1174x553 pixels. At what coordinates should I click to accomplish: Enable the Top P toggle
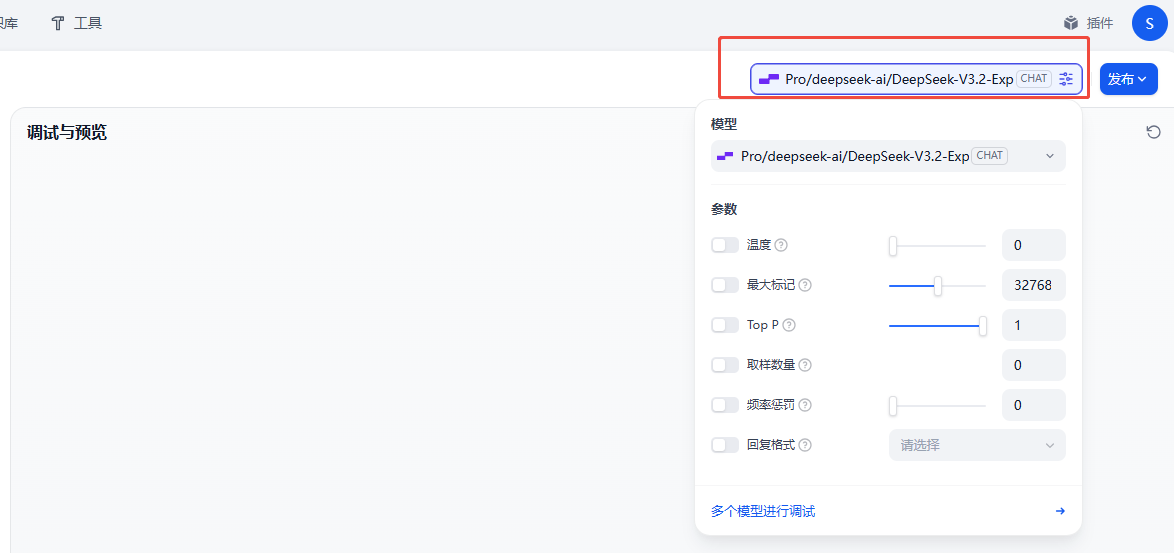click(725, 325)
